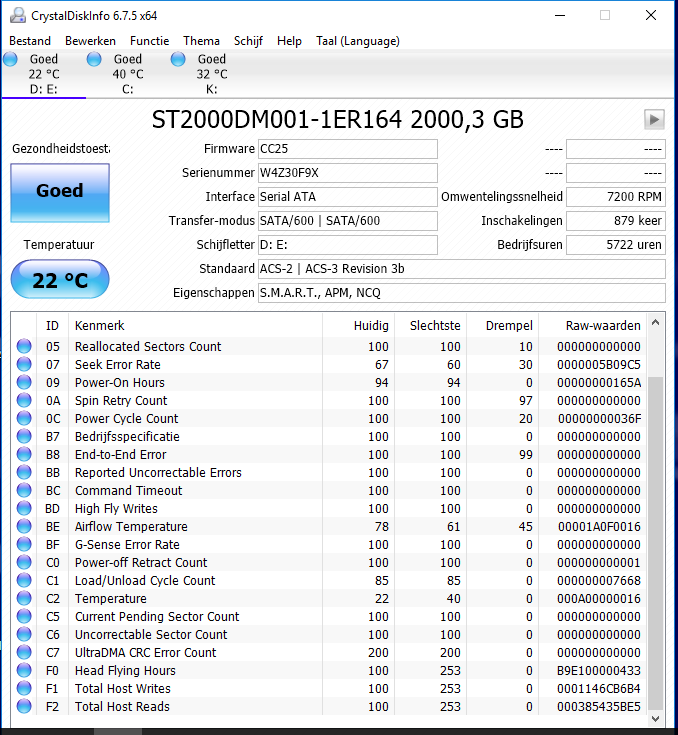Click the Standaard ACS-2 field
This screenshot has width=678, height=735.
coord(461,269)
